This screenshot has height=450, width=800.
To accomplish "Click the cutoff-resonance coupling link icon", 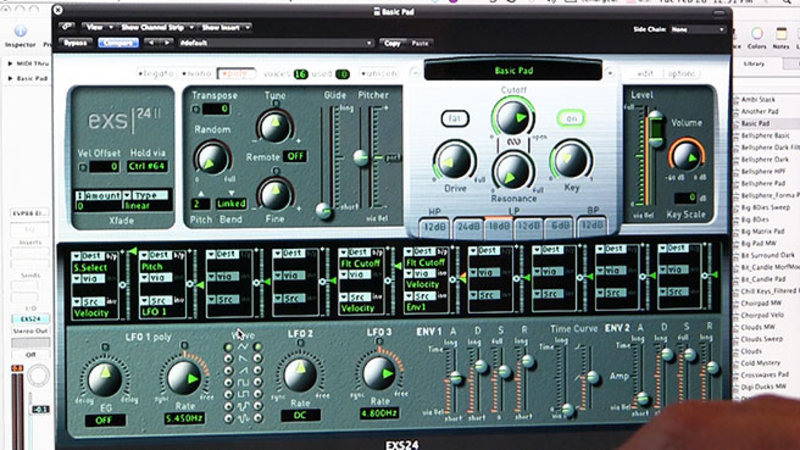I will (513, 142).
